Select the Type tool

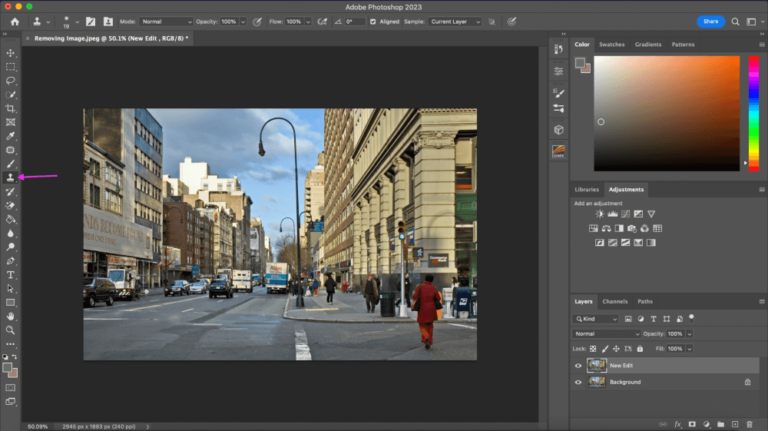click(11, 274)
